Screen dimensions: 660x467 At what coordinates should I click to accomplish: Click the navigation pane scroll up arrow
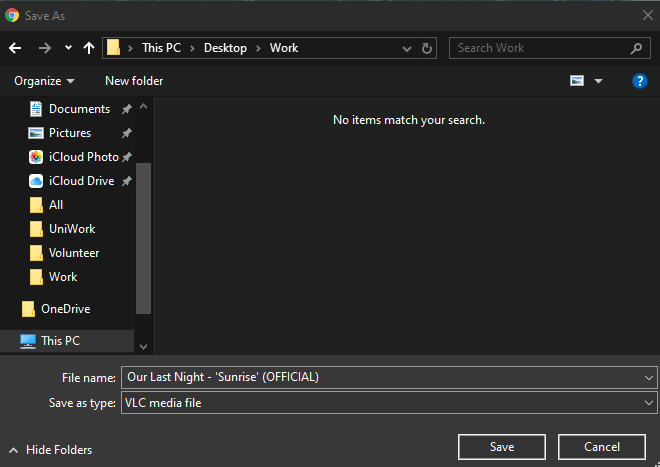(144, 107)
